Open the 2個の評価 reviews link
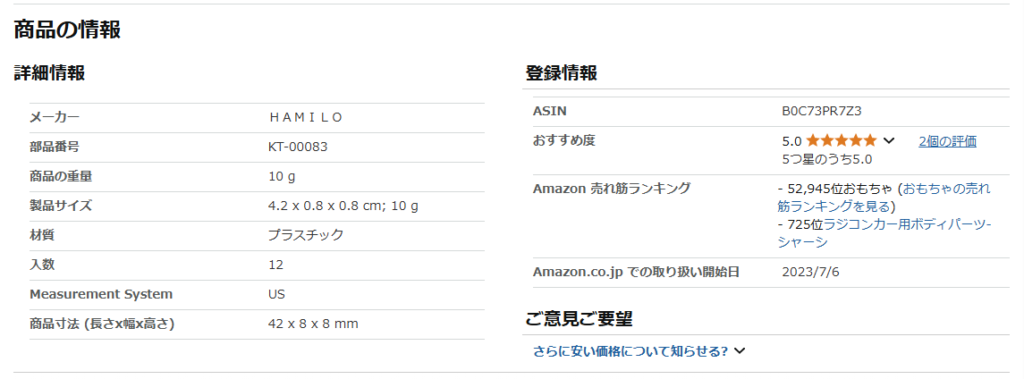The height and width of the screenshot is (379, 1024). point(948,141)
